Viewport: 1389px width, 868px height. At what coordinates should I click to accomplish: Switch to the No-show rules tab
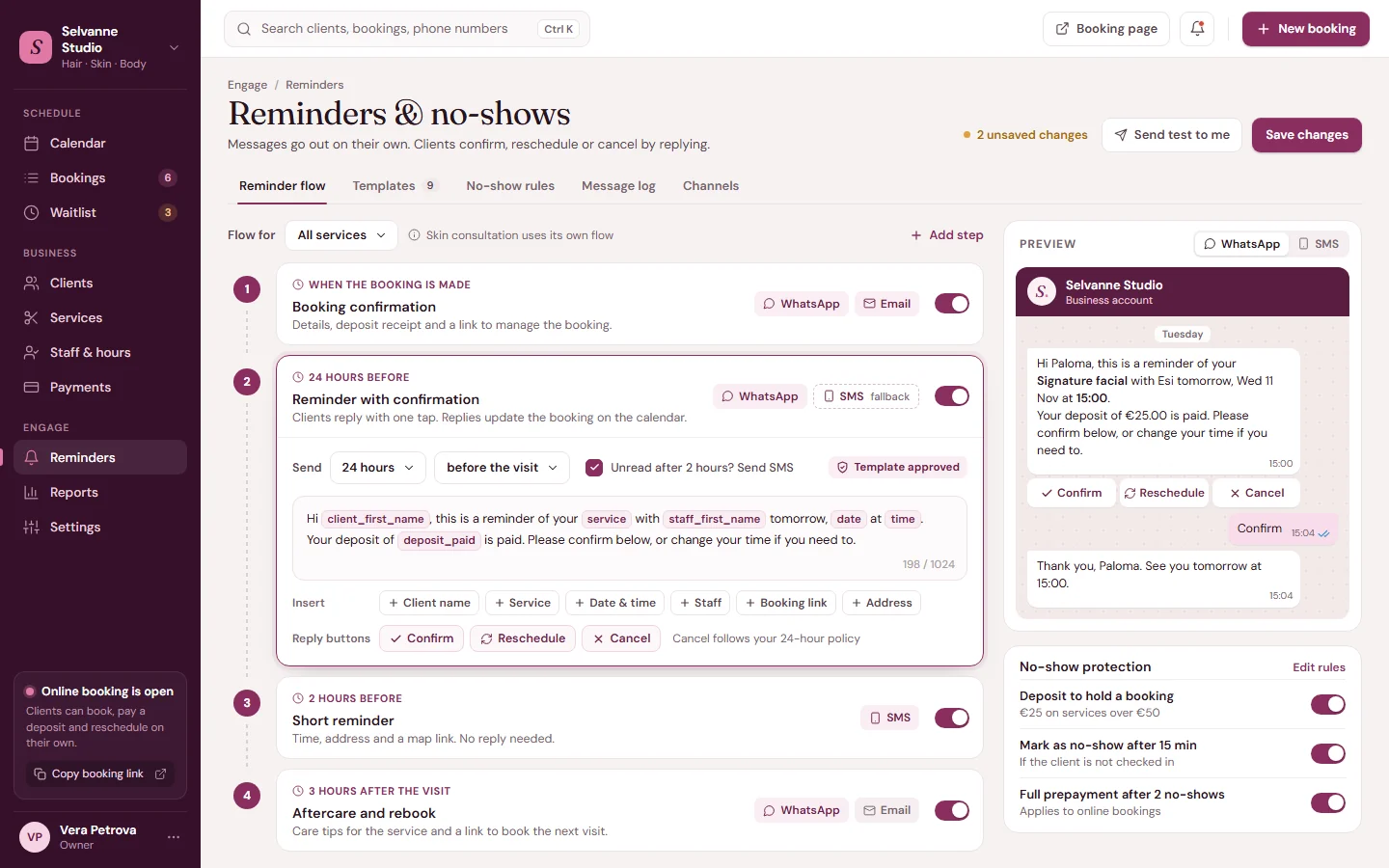tap(510, 186)
